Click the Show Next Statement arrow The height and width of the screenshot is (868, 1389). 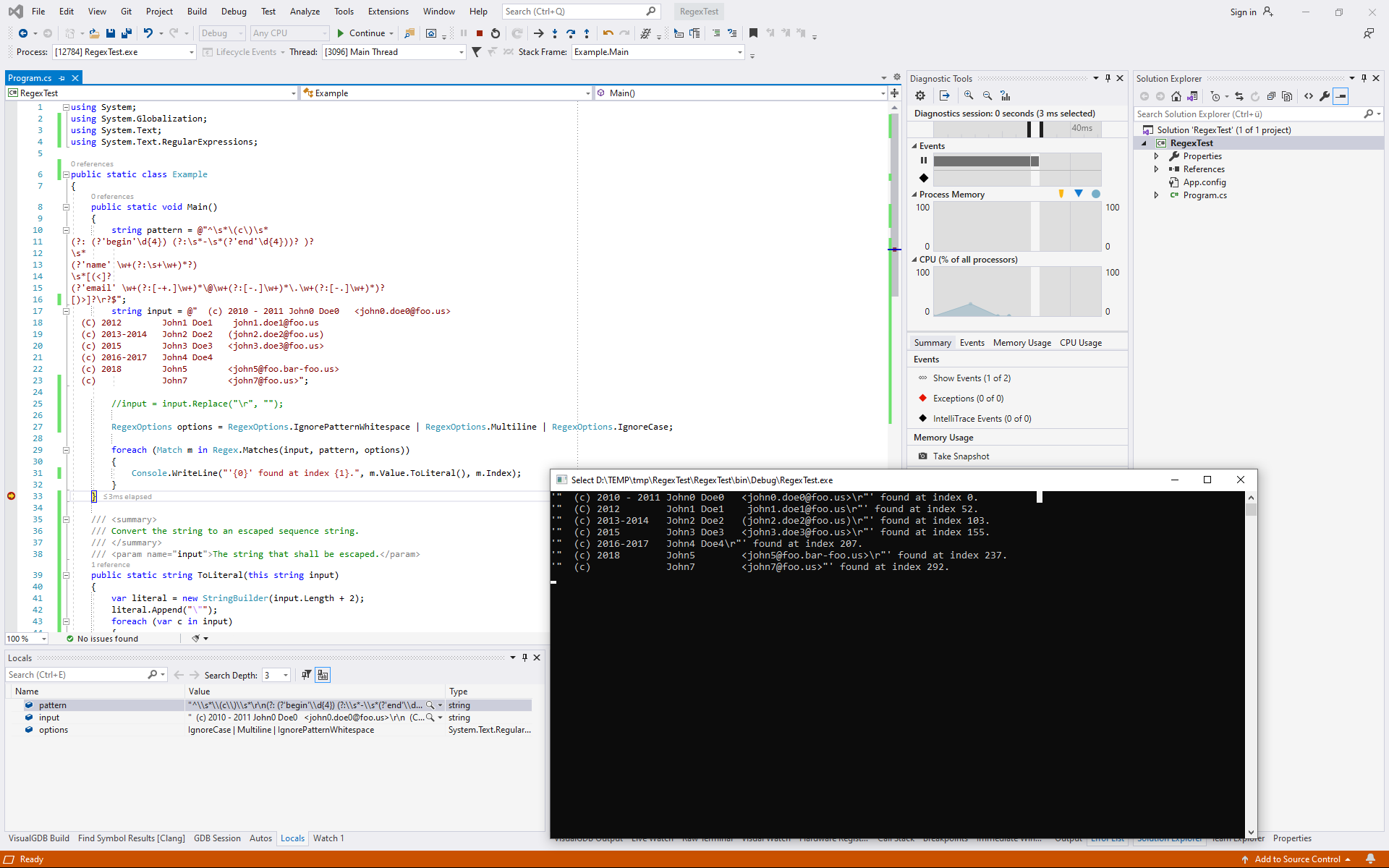[x=538, y=33]
